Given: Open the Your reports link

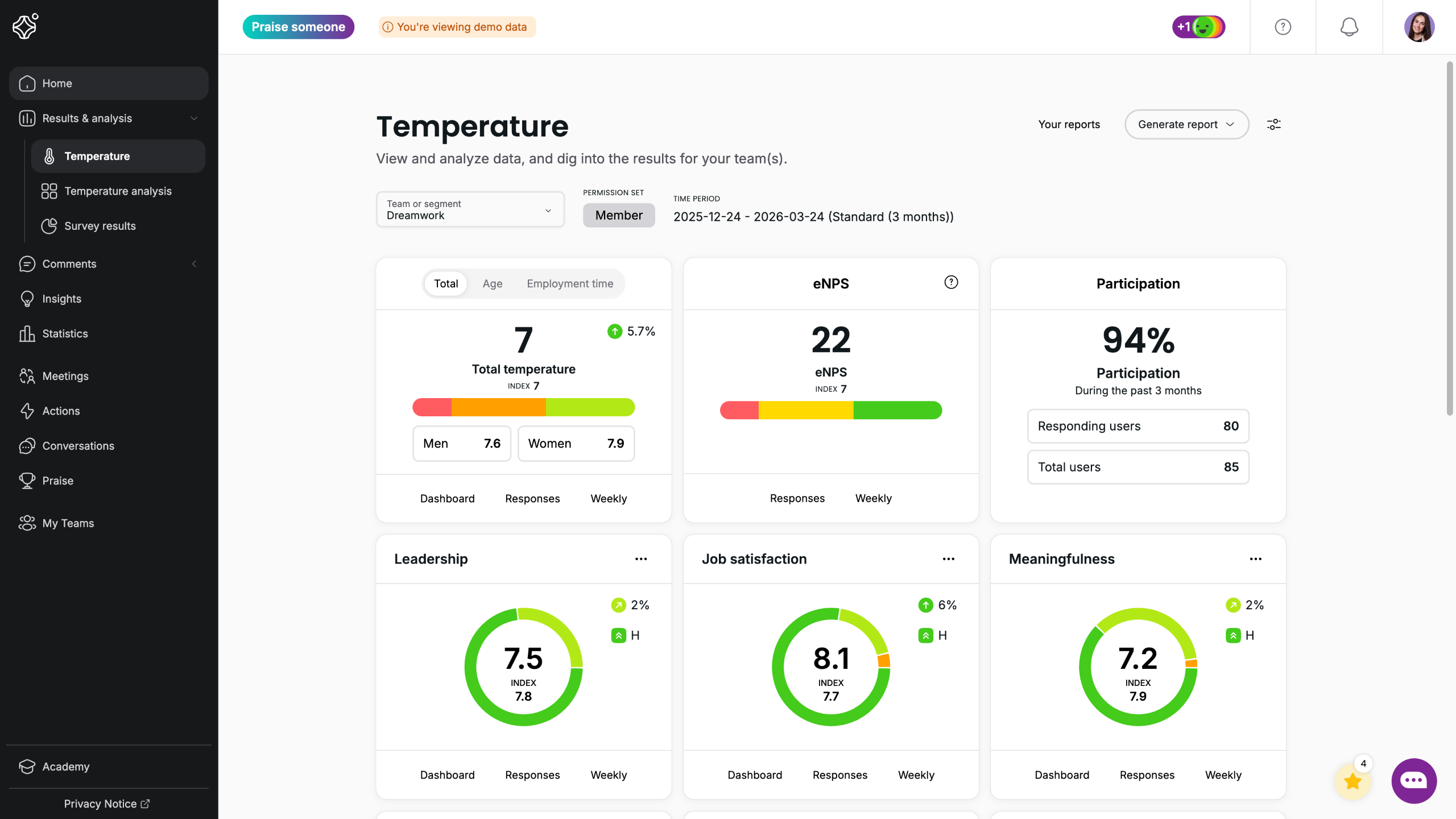Looking at the screenshot, I should coord(1069,124).
